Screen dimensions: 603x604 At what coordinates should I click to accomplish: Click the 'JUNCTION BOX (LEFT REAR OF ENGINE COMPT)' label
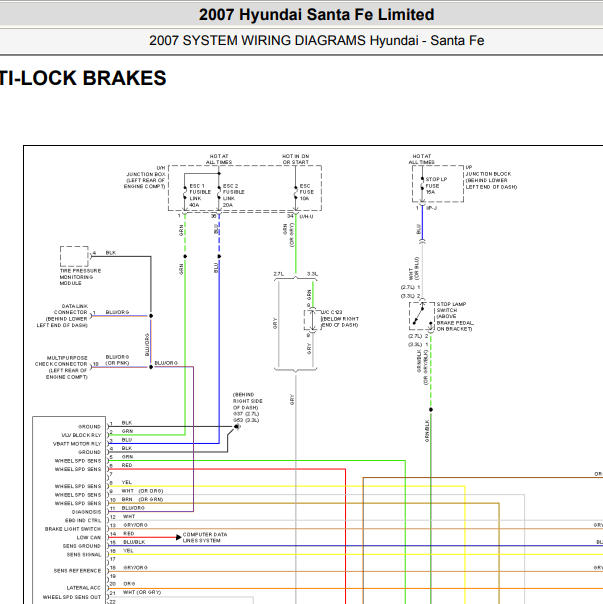tap(144, 180)
